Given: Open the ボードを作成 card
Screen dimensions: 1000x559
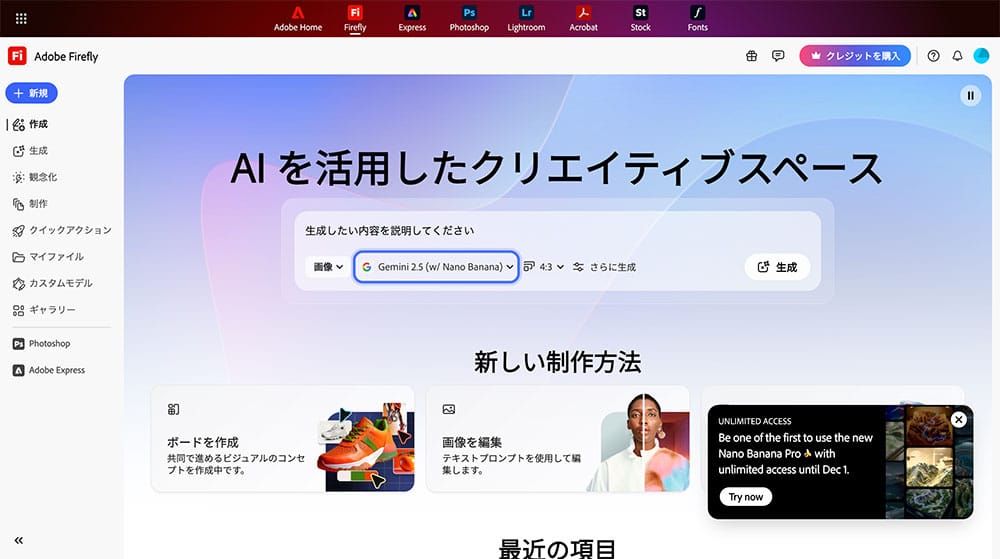Looking at the screenshot, I should (x=283, y=439).
